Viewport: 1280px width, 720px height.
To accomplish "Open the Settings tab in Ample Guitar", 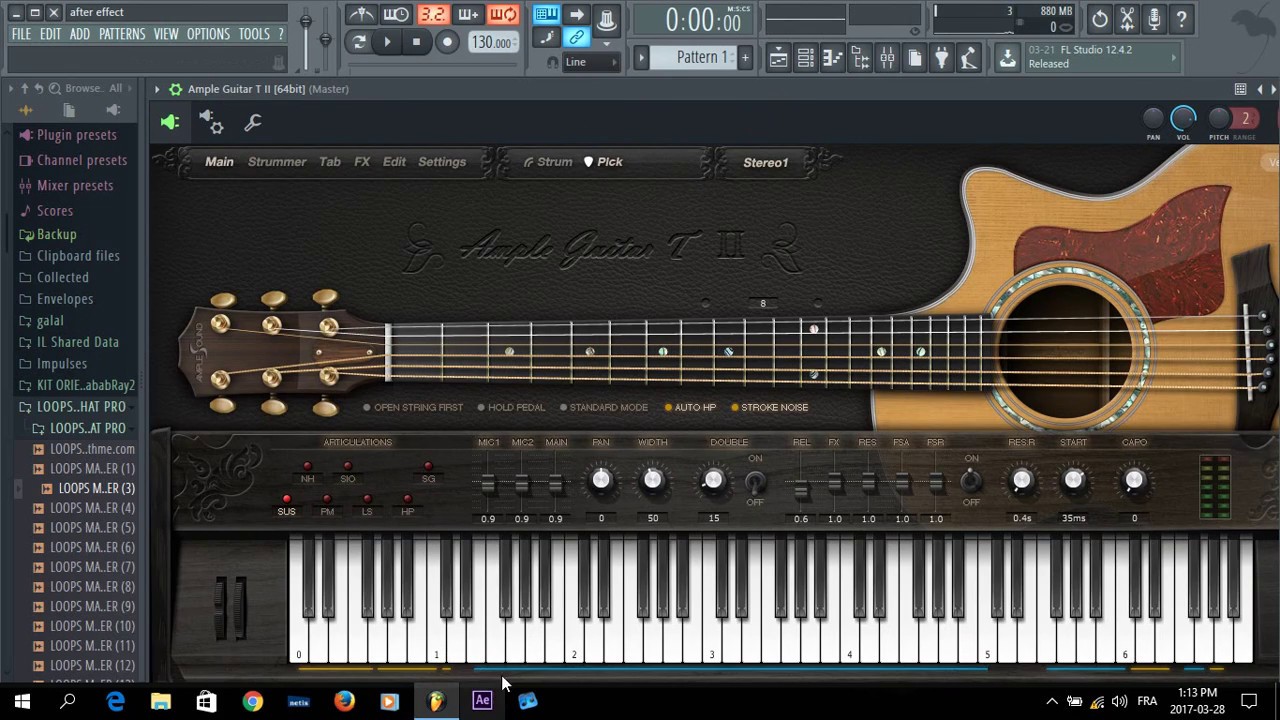I will [x=442, y=162].
